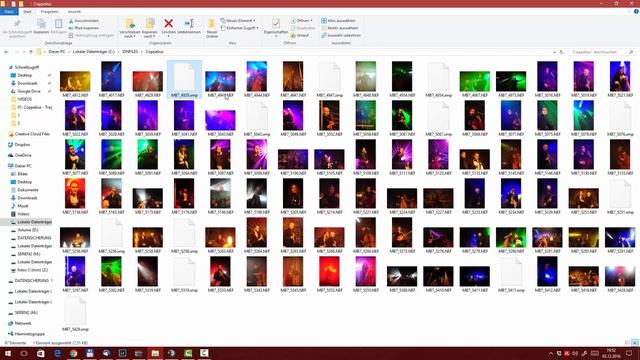Click Alles auswählen button
Screen dimensions: 640x360
click(x=338, y=20)
